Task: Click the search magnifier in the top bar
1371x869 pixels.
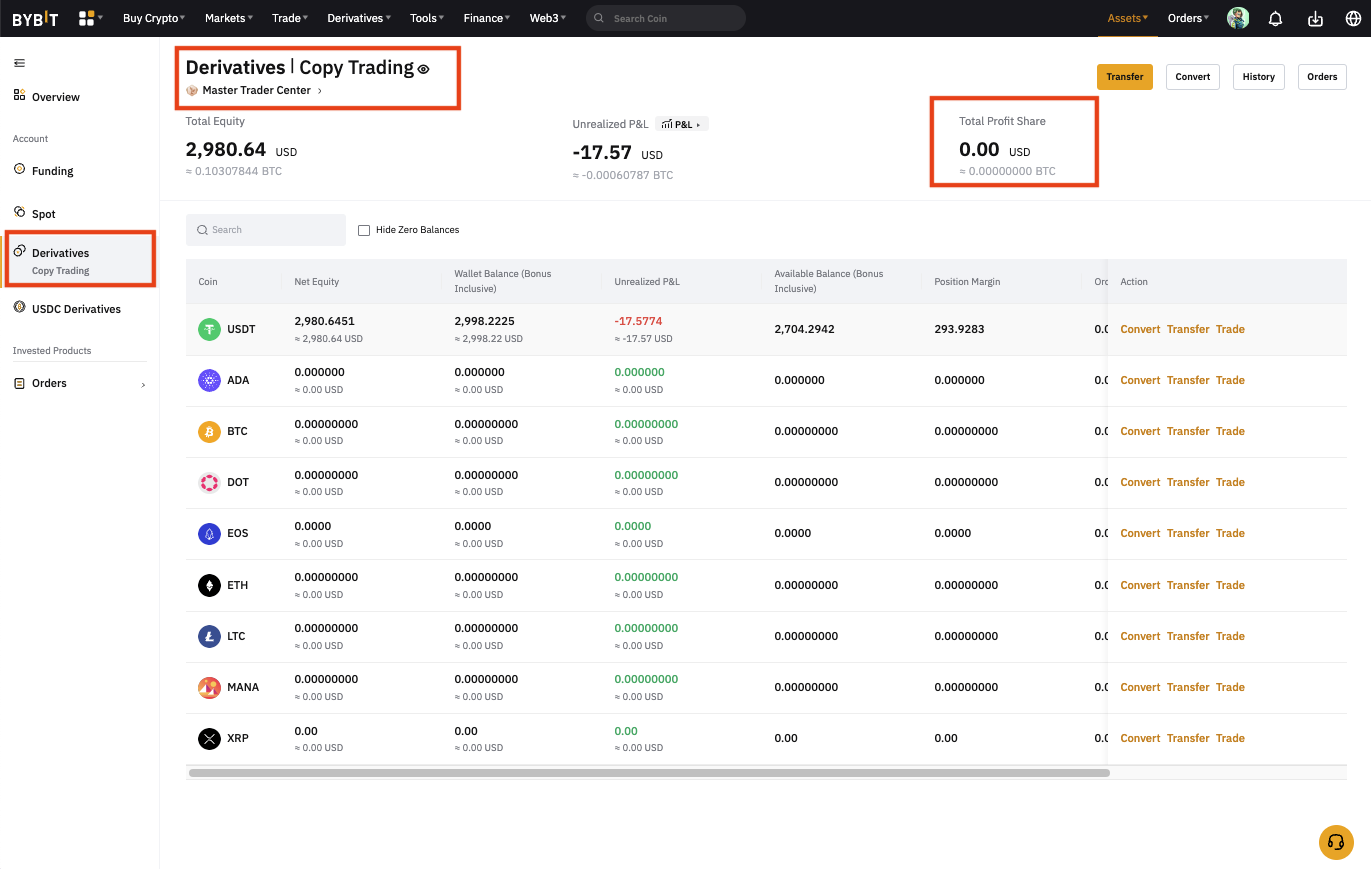Action: [600, 18]
